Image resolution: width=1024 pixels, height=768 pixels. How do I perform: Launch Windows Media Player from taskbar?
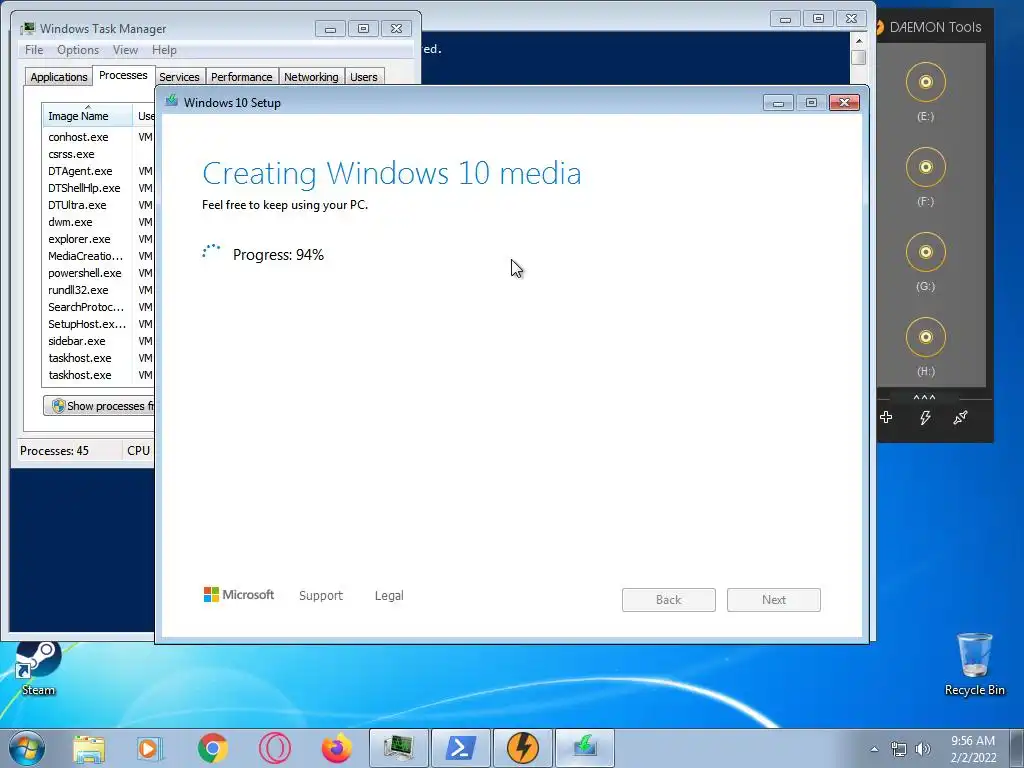click(x=150, y=749)
